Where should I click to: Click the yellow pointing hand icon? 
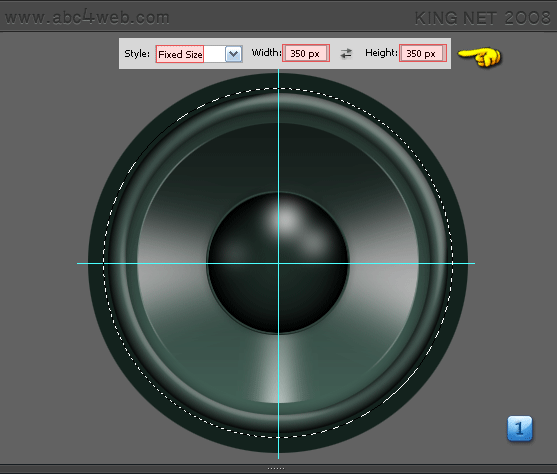[479, 57]
